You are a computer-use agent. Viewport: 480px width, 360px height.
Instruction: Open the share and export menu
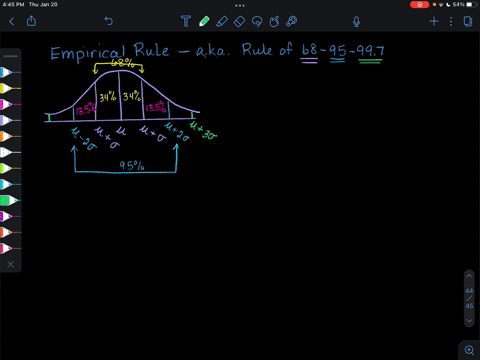(31, 21)
